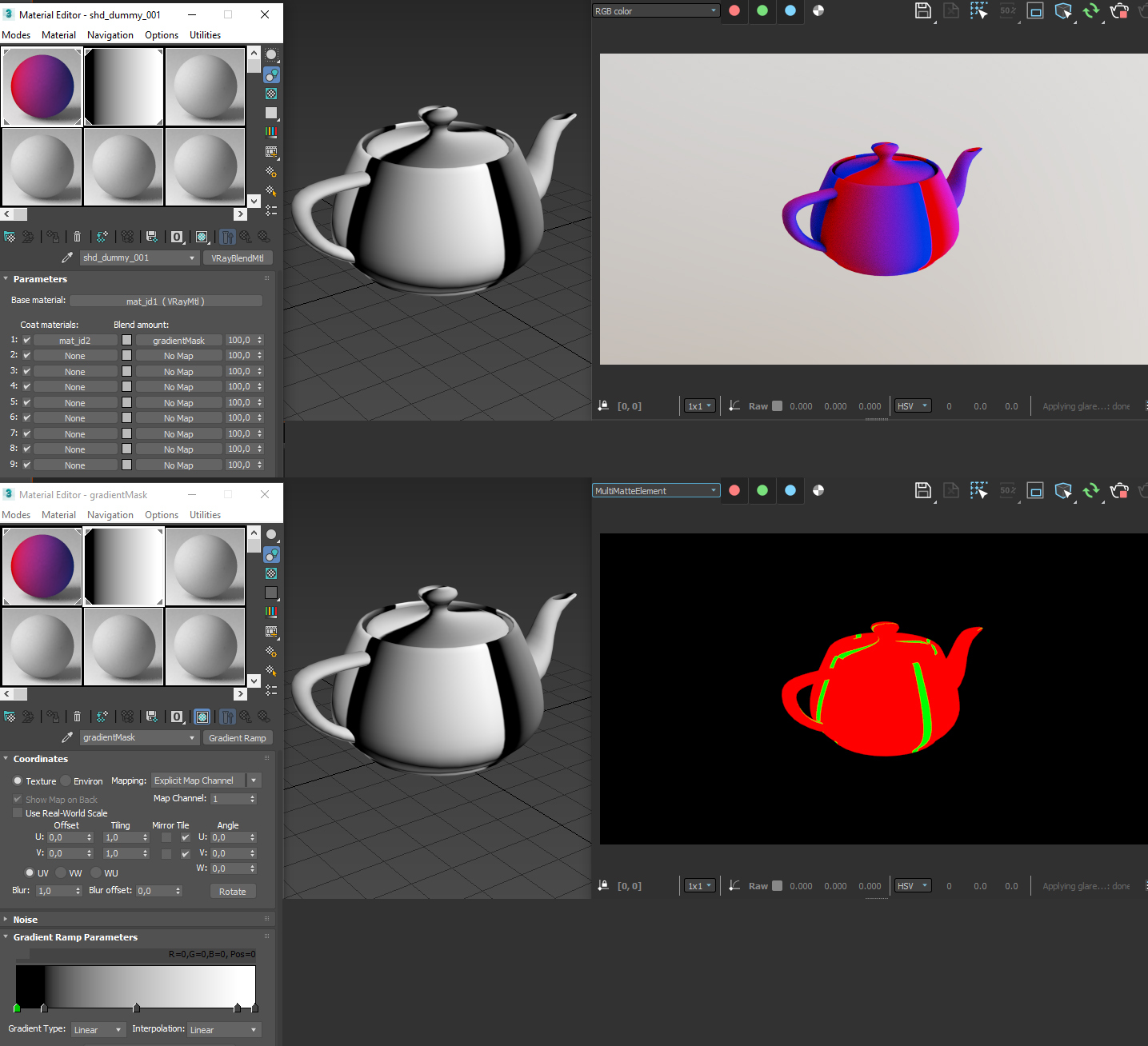Toggle Show Shaded Material in Viewport in gradientMask editor
The height and width of the screenshot is (1046, 1148).
202,717
